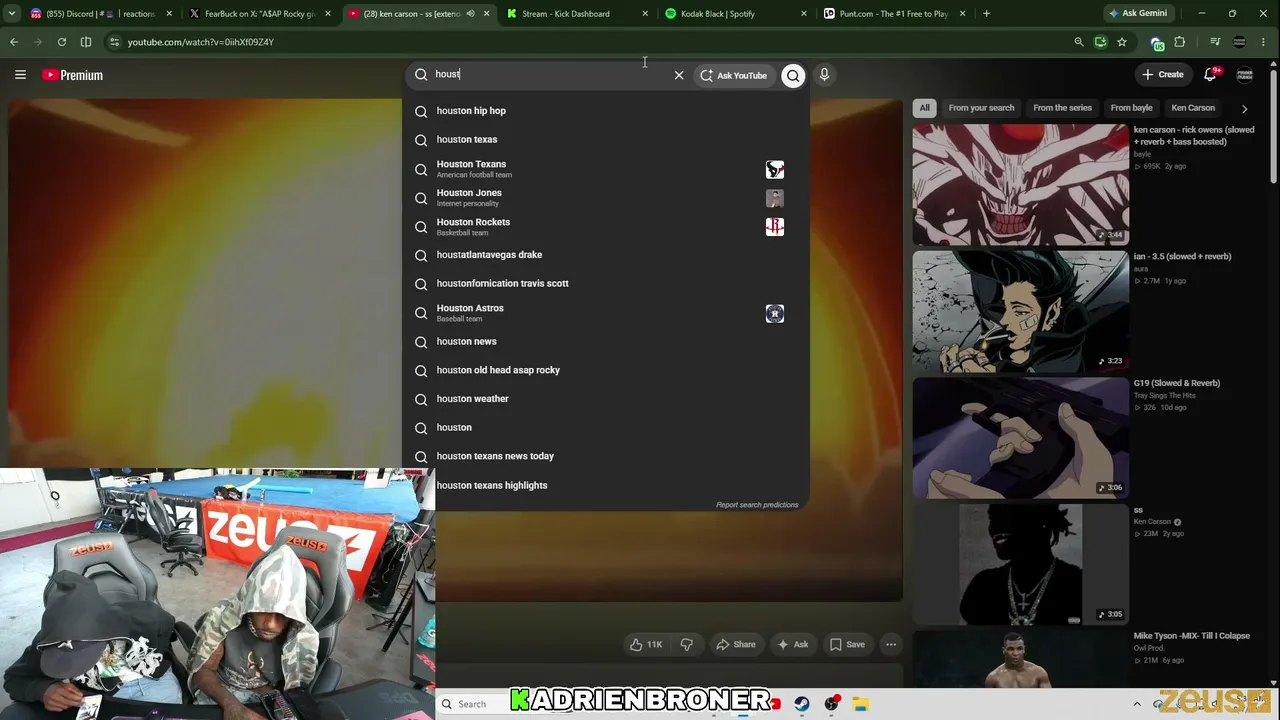Open Ask Gemini in Chrome

coord(1138,14)
